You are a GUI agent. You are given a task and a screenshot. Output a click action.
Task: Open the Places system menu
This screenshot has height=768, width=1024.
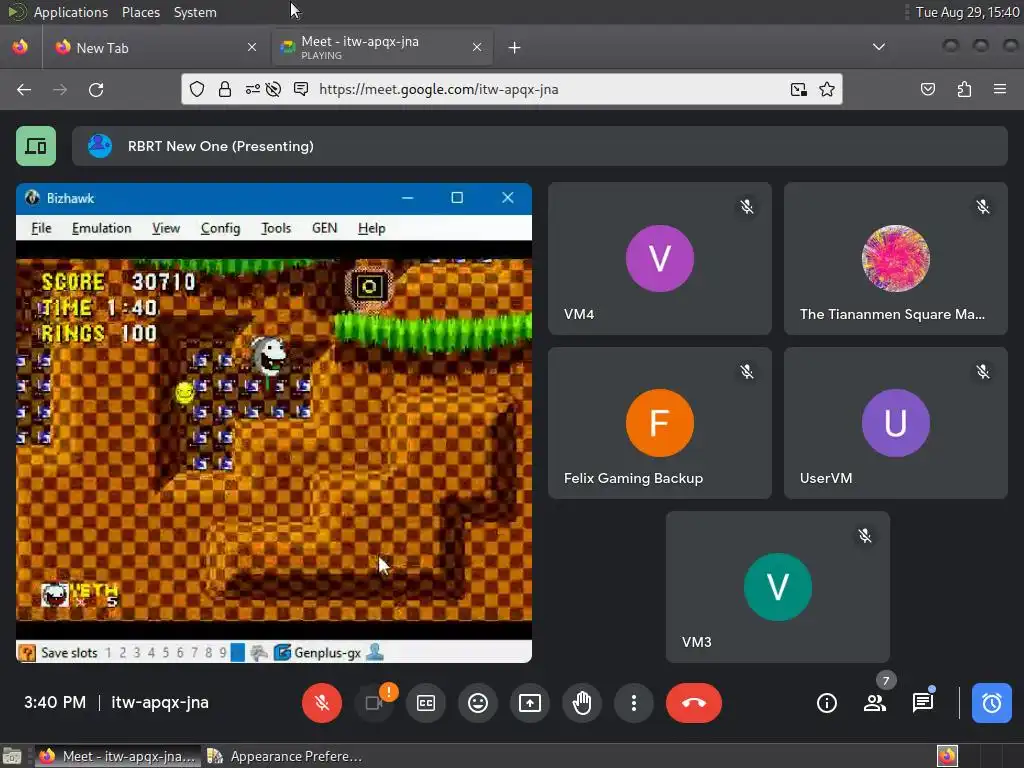tap(140, 12)
